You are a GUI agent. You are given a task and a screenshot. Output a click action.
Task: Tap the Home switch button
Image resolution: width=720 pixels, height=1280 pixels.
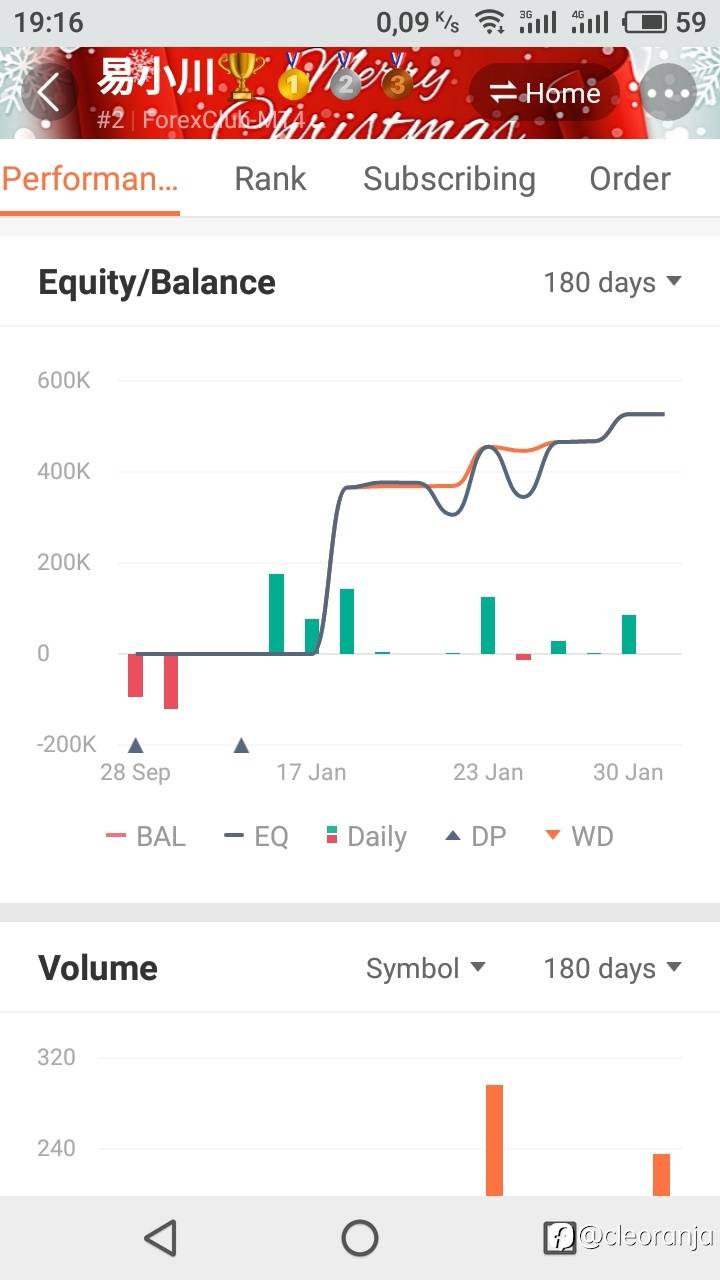545,93
